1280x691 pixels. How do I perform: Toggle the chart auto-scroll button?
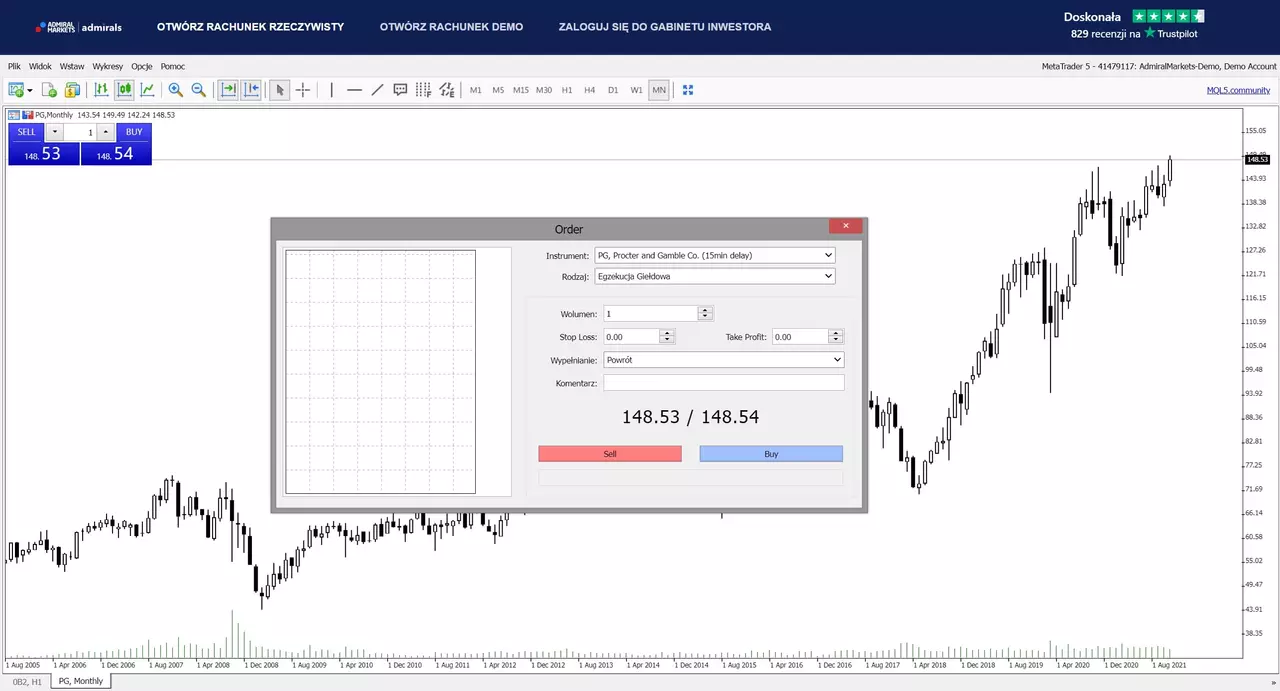coord(228,90)
